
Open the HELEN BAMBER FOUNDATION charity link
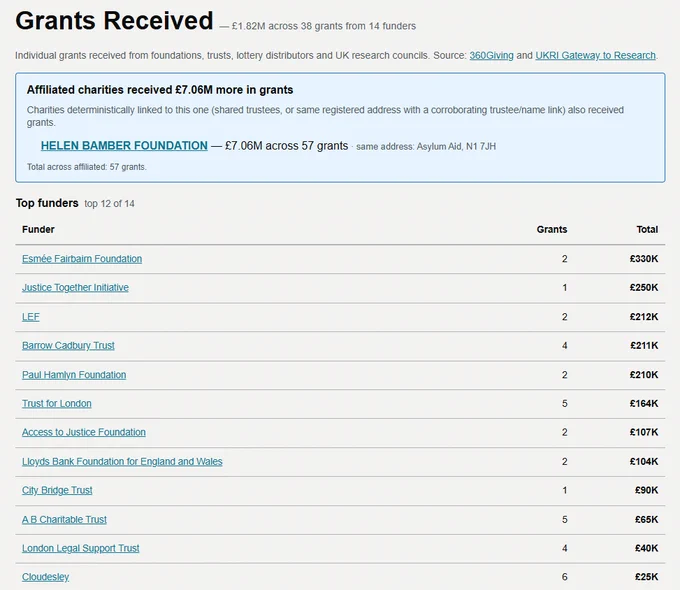[x=124, y=146]
